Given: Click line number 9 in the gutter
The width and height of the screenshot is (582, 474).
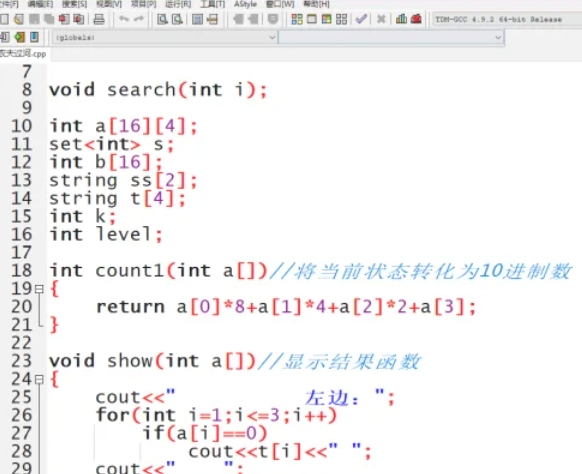Looking at the screenshot, I should tap(27, 108).
